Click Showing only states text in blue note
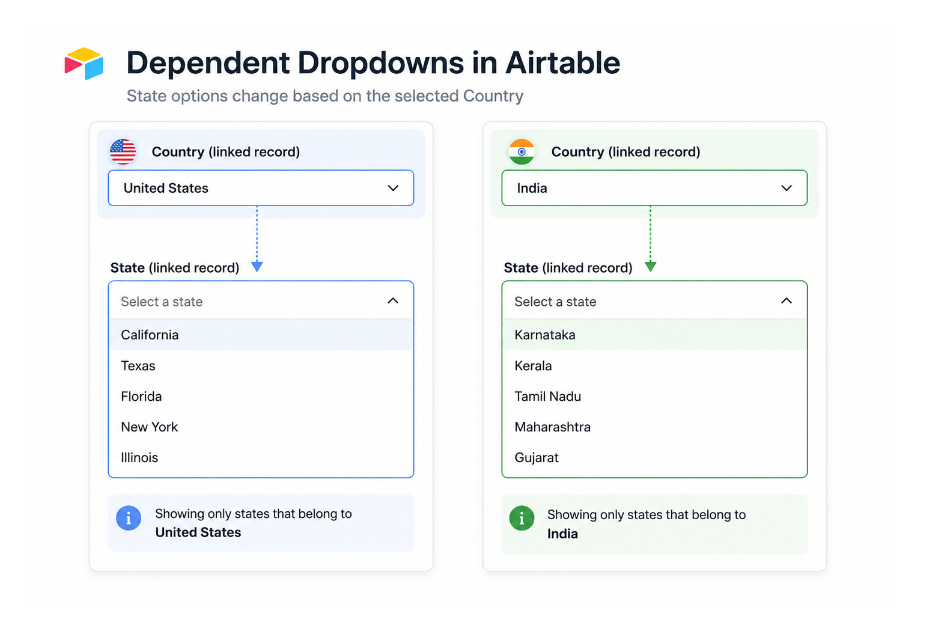The image size is (925, 636). coord(254,514)
